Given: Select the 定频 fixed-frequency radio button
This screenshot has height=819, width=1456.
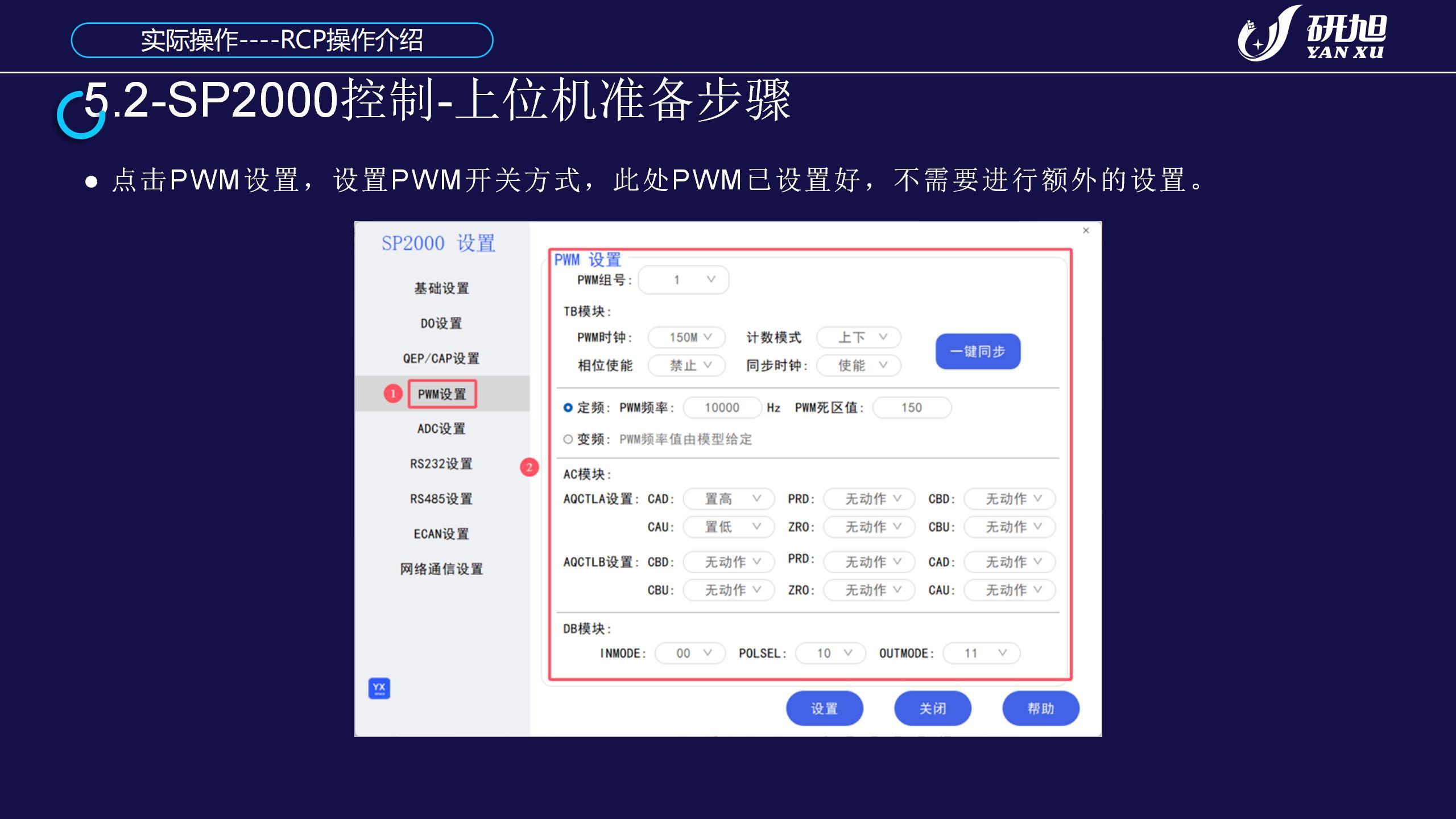Looking at the screenshot, I should [x=568, y=407].
